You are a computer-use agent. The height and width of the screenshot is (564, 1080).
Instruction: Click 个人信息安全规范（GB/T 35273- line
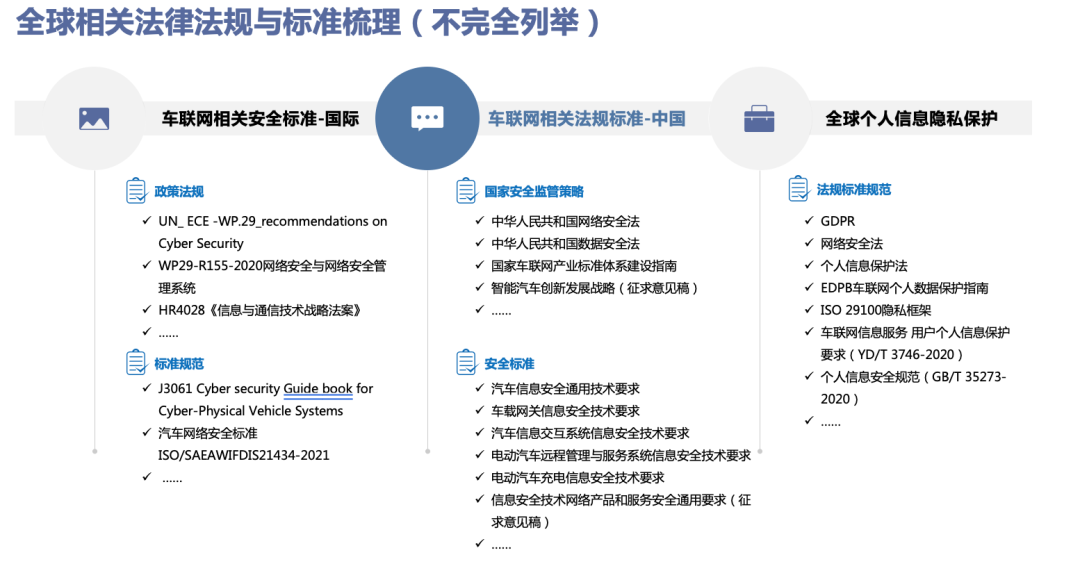pyautogui.click(x=913, y=377)
